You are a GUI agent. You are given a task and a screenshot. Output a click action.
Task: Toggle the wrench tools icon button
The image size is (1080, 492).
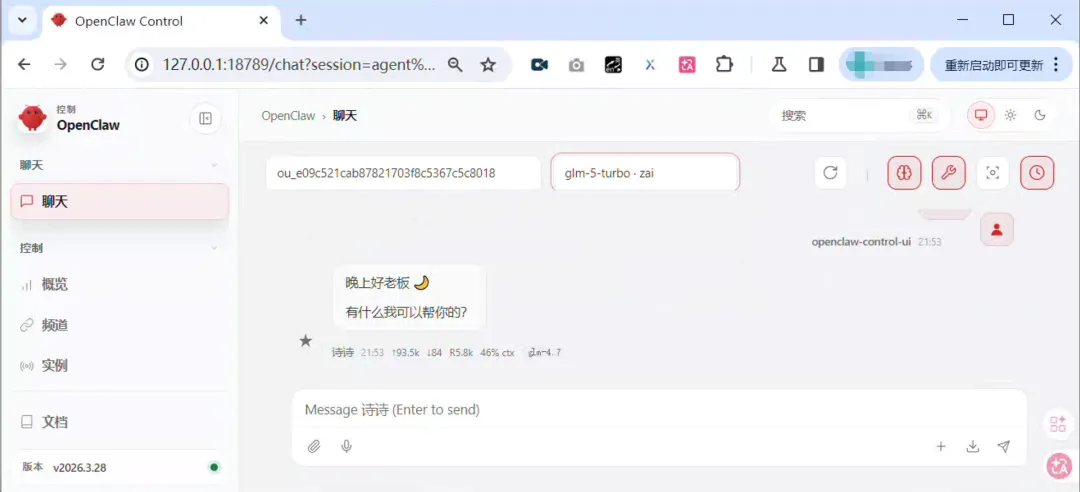pos(948,173)
